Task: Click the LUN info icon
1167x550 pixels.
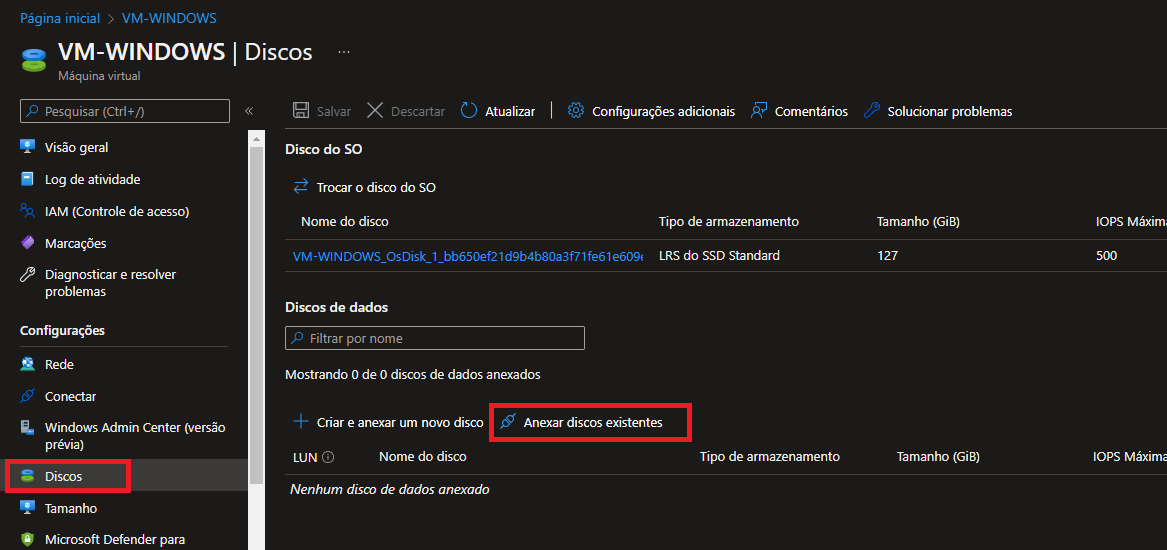Action: click(x=327, y=457)
